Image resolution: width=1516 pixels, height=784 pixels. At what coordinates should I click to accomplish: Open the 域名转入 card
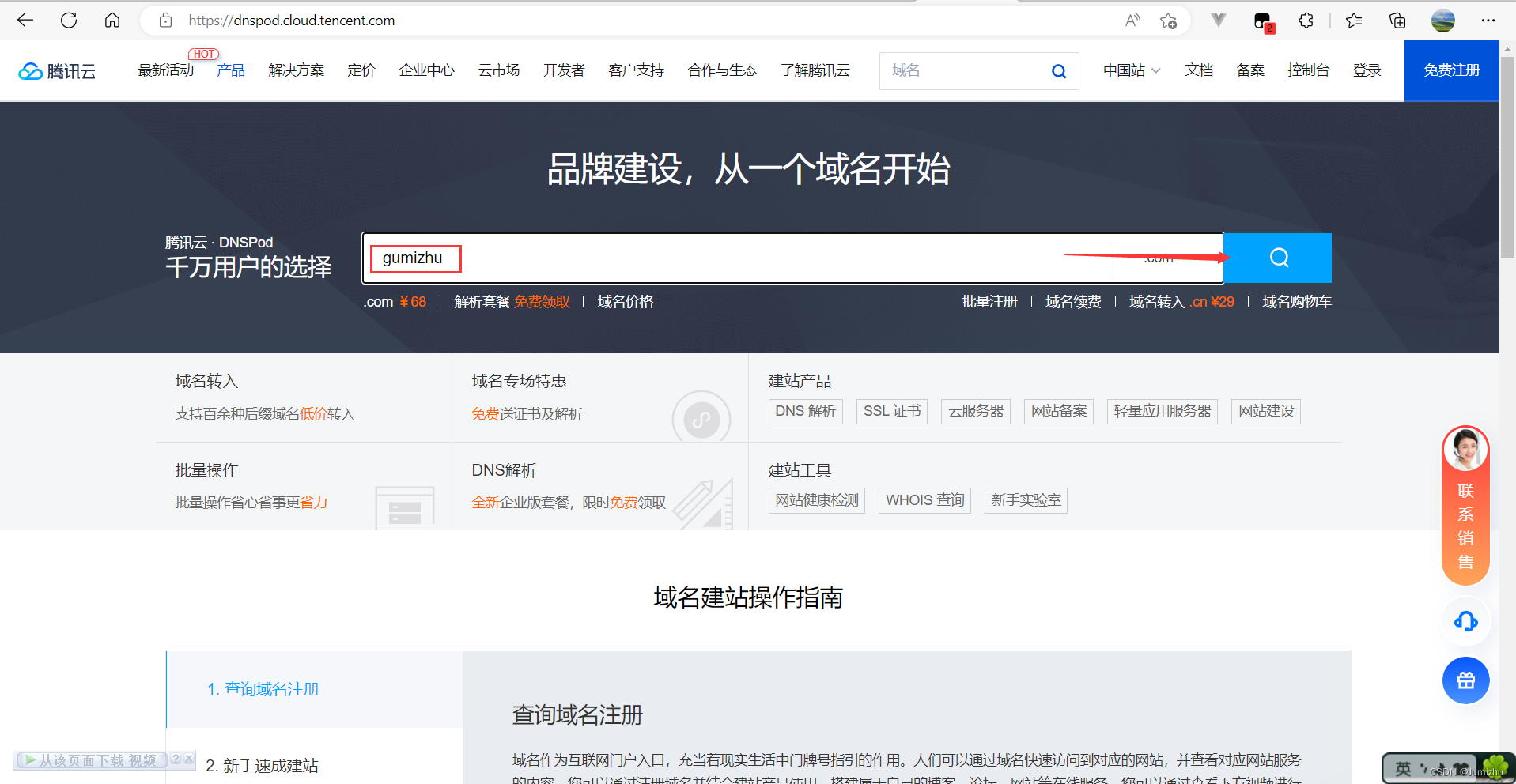click(x=304, y=398)
